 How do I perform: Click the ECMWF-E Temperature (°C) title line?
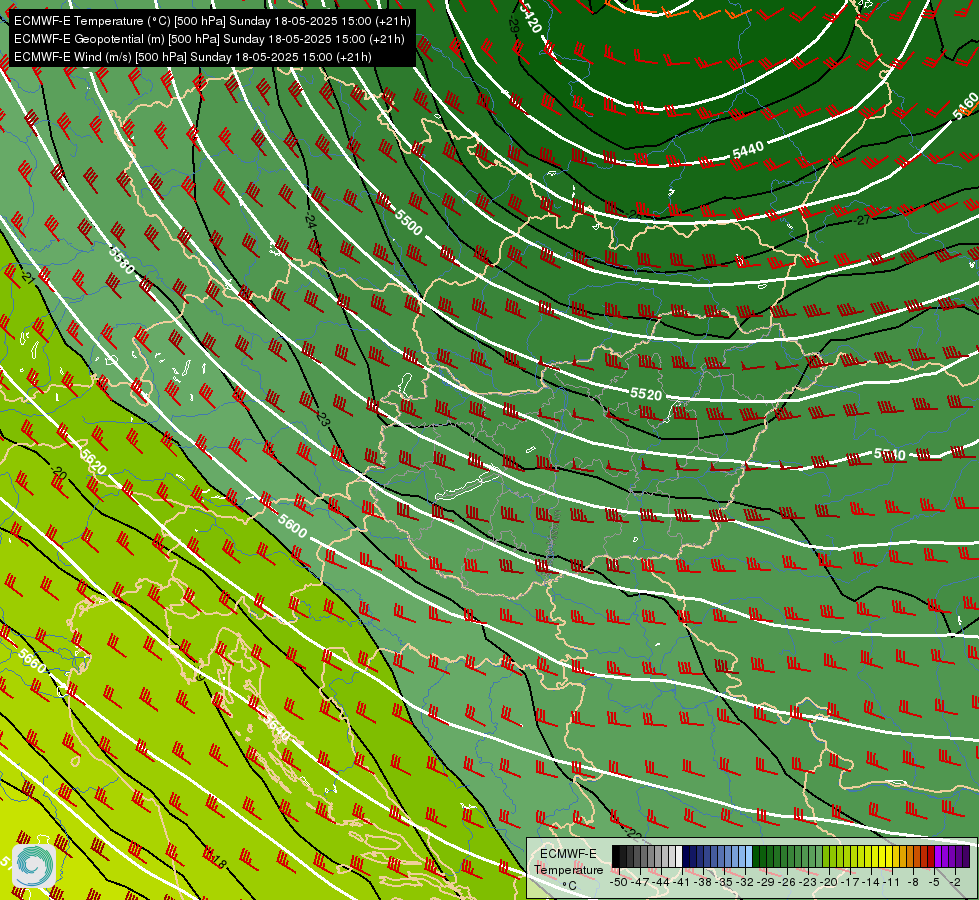[x=212, y=21]
